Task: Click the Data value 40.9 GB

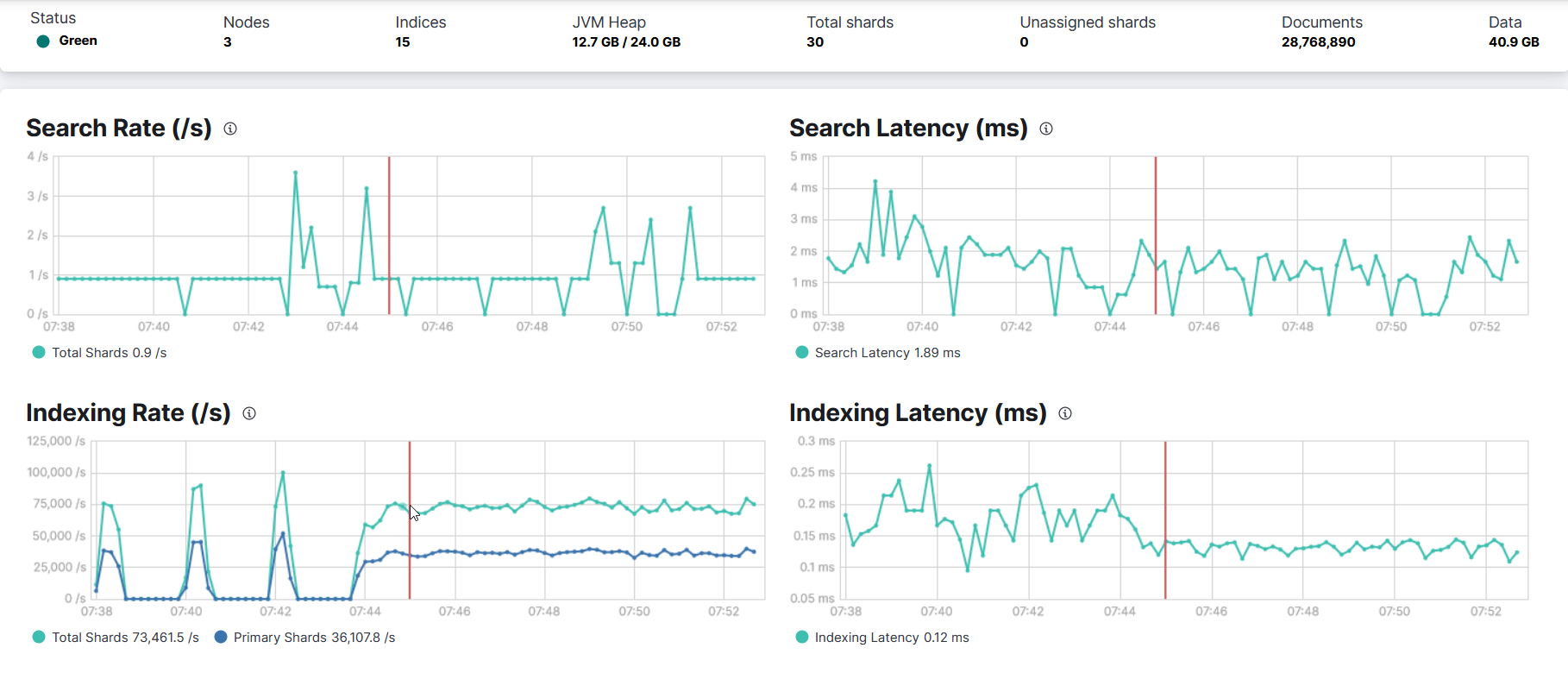Action: (x=1514, y=41)
